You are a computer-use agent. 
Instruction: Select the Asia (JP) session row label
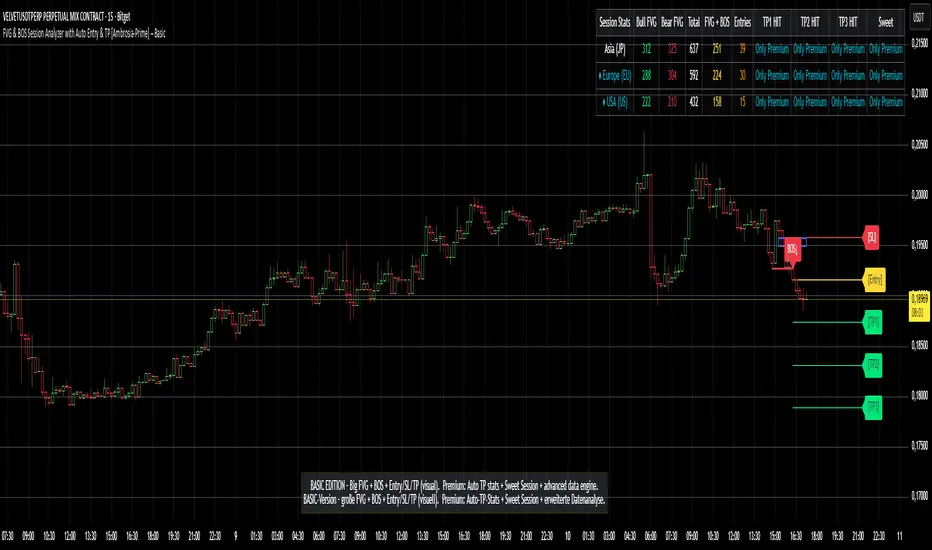pyautogui.click(x=612, y=48)
